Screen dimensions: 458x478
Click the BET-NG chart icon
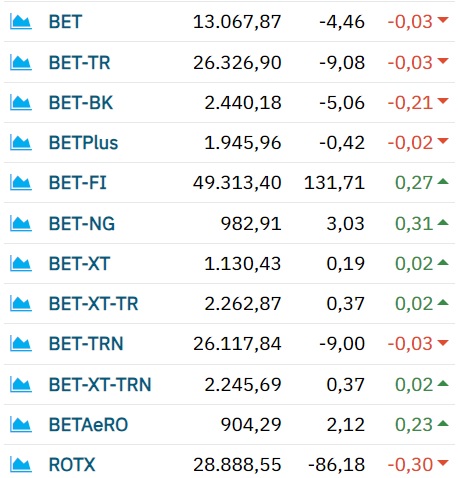point(21,223)
